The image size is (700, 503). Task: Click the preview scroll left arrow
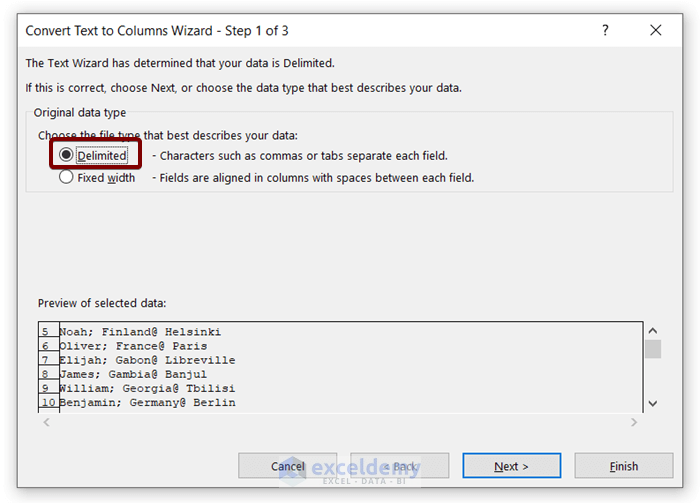46,422
